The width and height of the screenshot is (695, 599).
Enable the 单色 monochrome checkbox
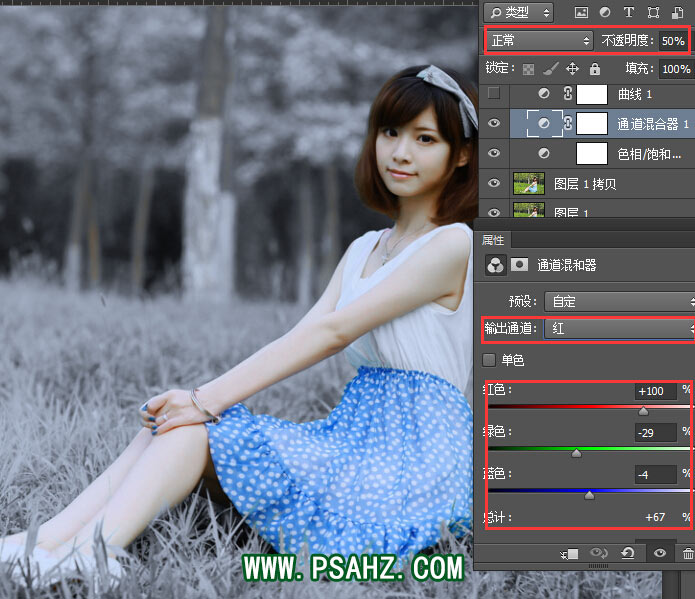(489, 360)
